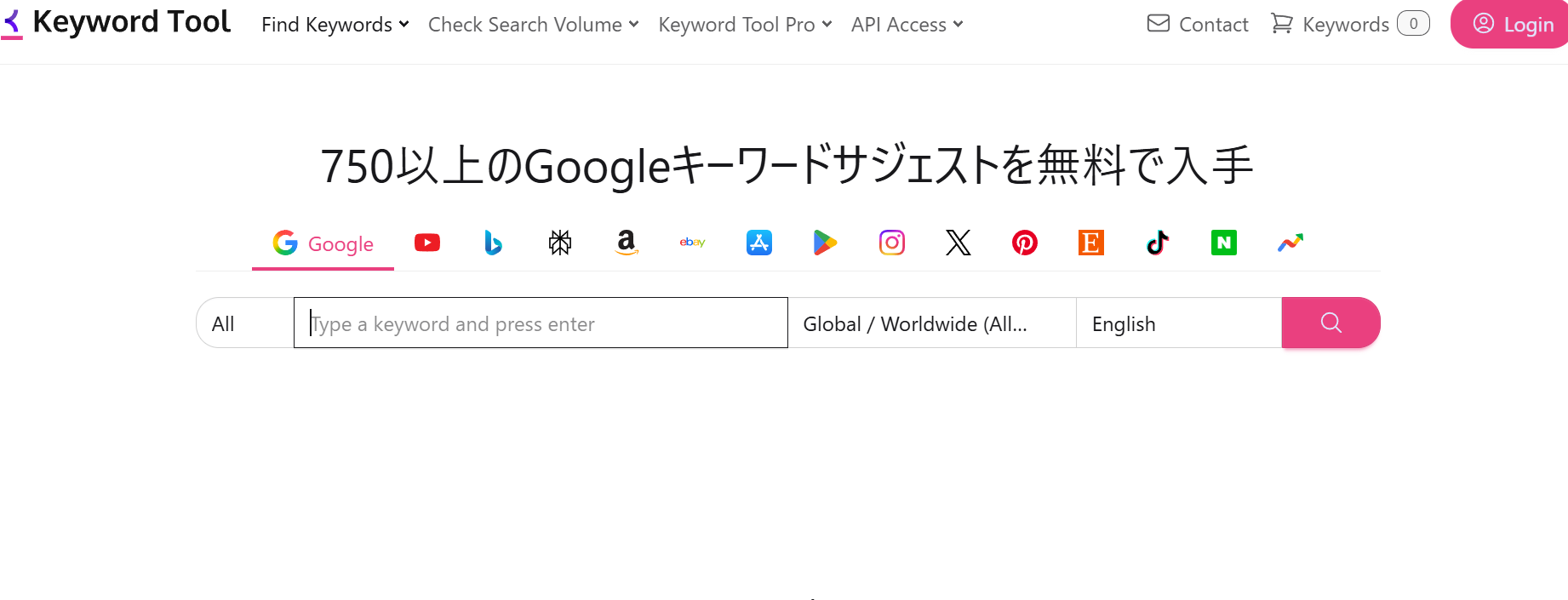Select the X (Twitter) icon

click(958, 243)
